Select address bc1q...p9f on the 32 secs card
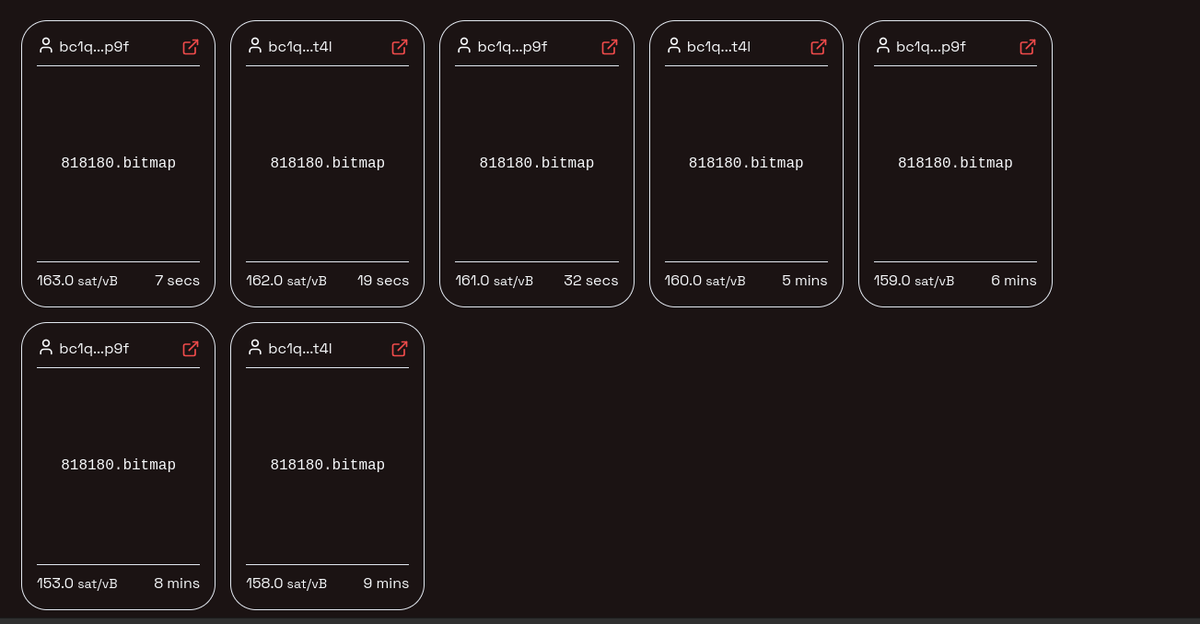Viewport: 1200px width, 624px height. (x=512, y=47)
